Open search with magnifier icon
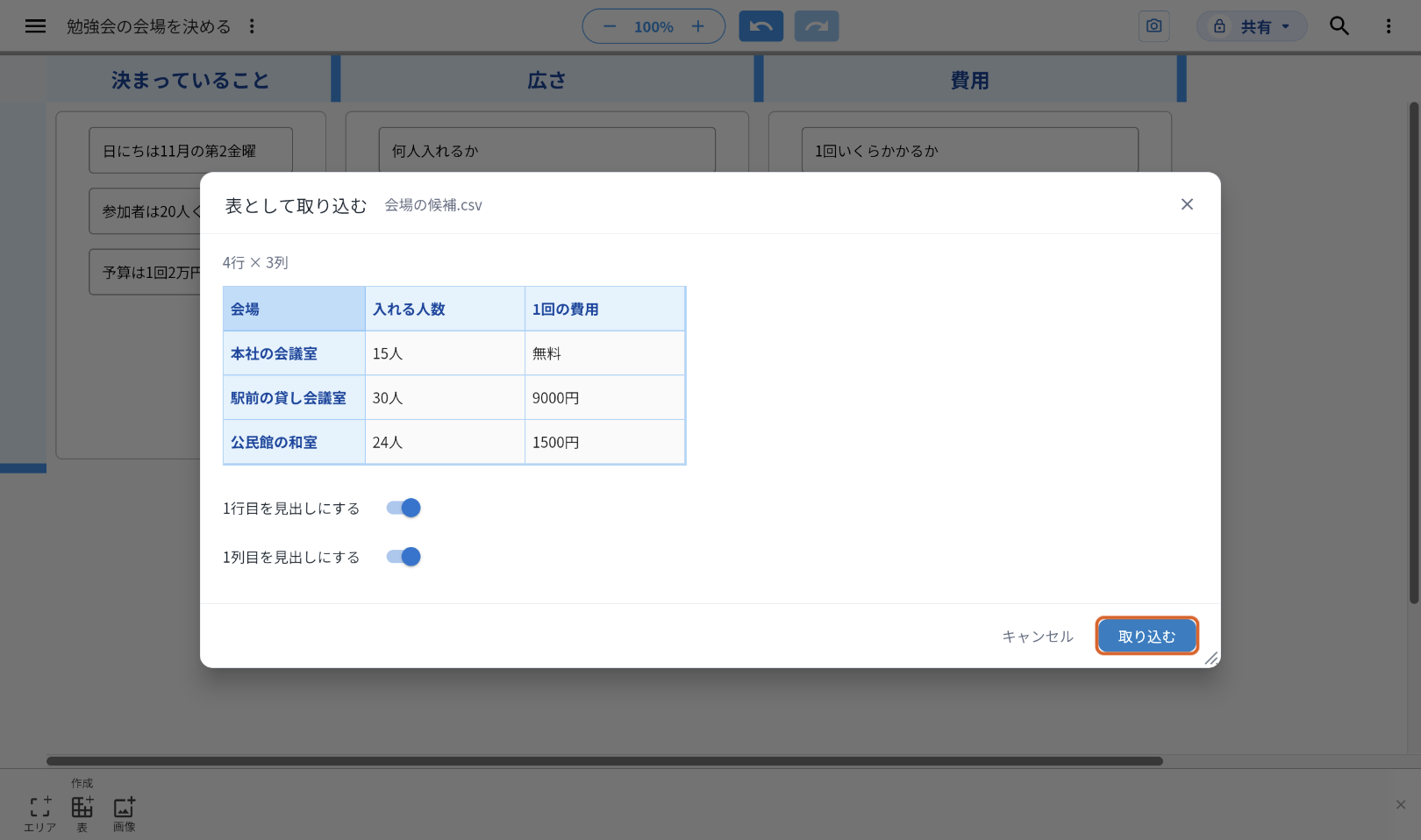1421x840 pixels. [1339, 26]
